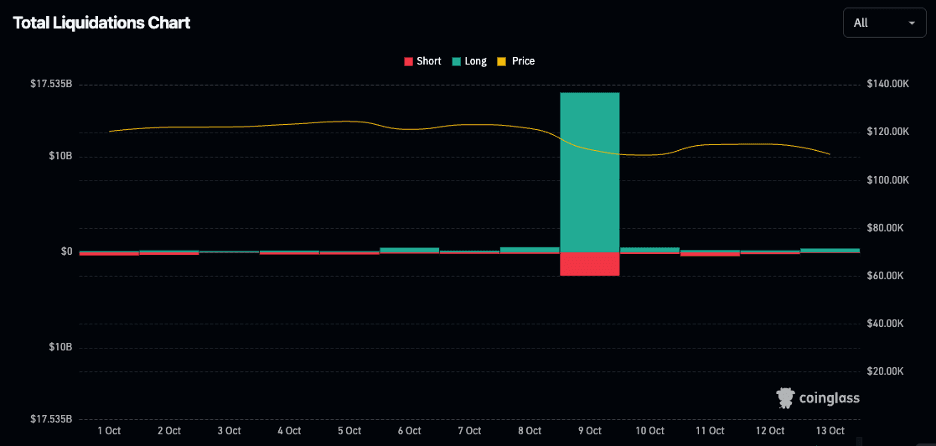Toggle the Short series legend label
This screenshot has width=936, height=446.
pyautogui.click(x=428, y=61)
